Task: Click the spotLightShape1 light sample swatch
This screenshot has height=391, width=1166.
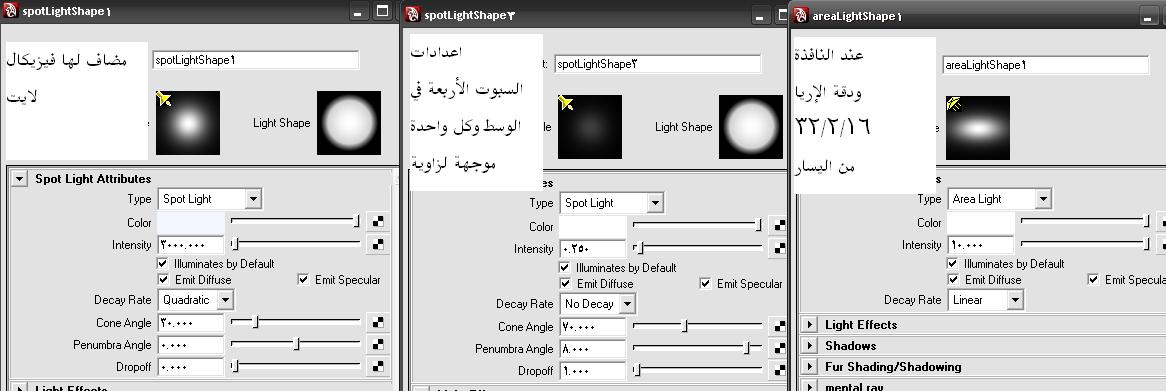Action: point(188,123)
